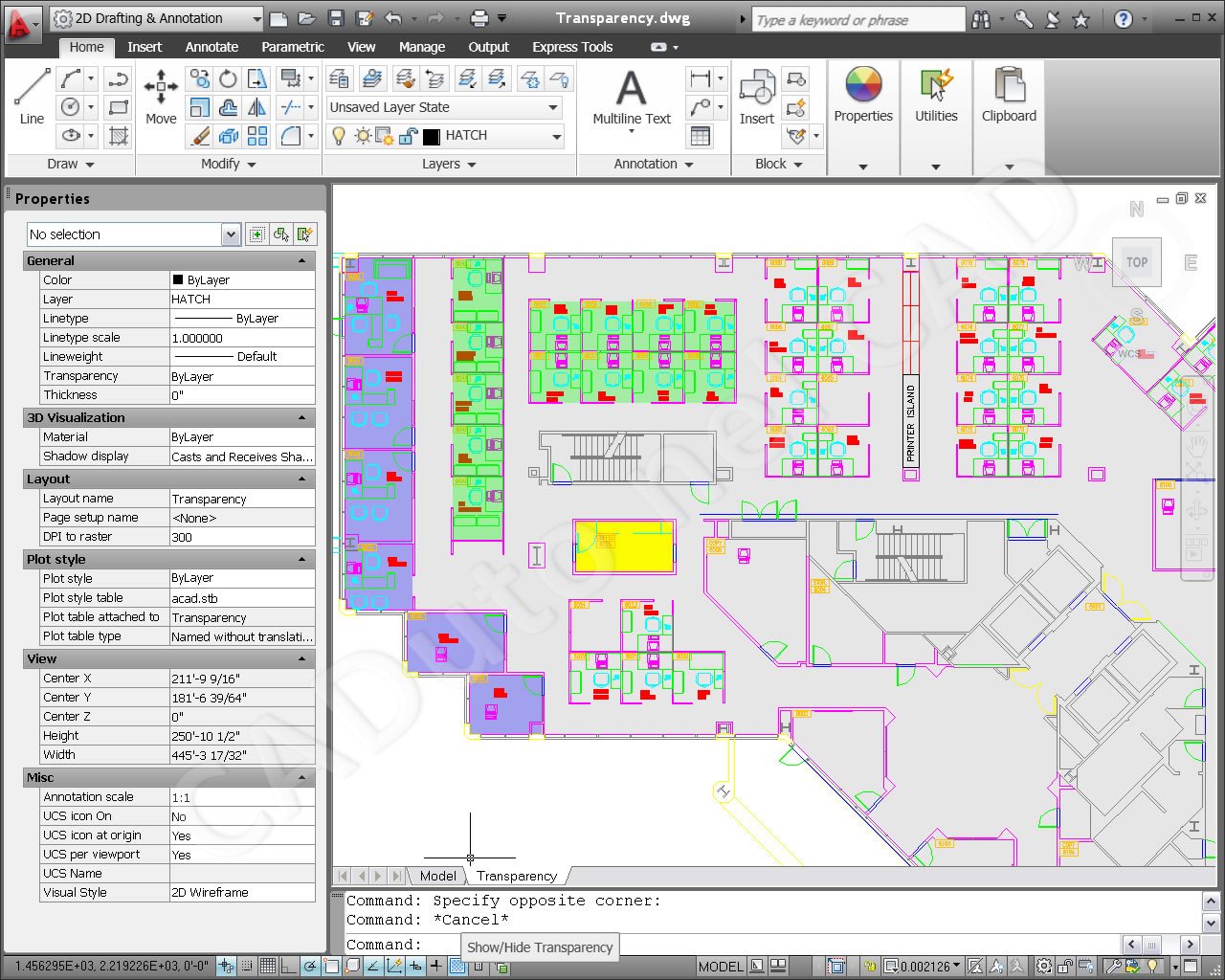Click TOP on the ViewCube
Viewport: 1225px width, 980px height.
[1136, 261]
